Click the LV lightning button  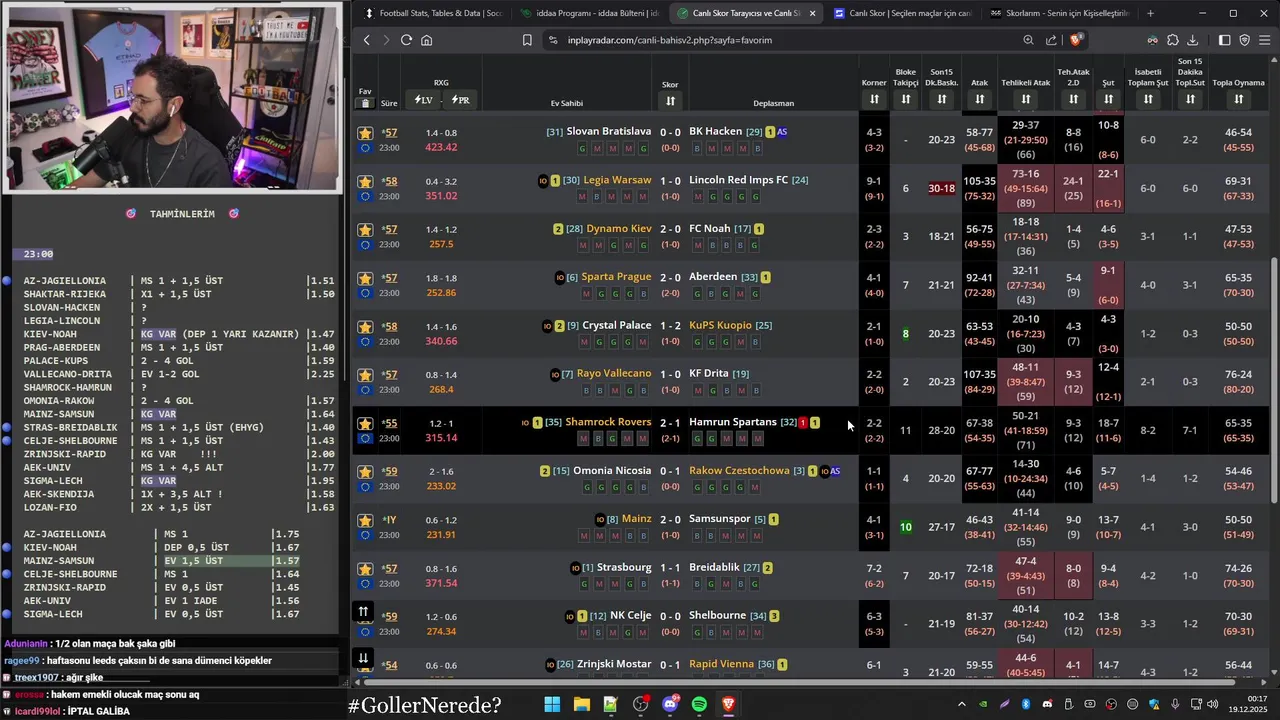(423, 100)
